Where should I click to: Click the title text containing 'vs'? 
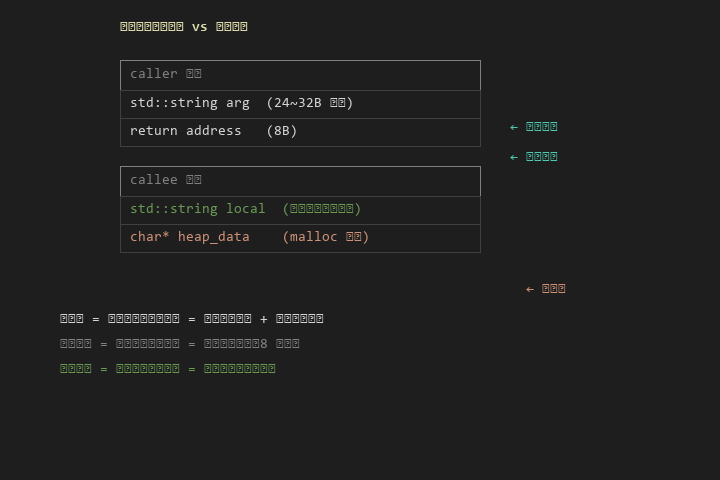pyautogui.click(x=184, y=27)
